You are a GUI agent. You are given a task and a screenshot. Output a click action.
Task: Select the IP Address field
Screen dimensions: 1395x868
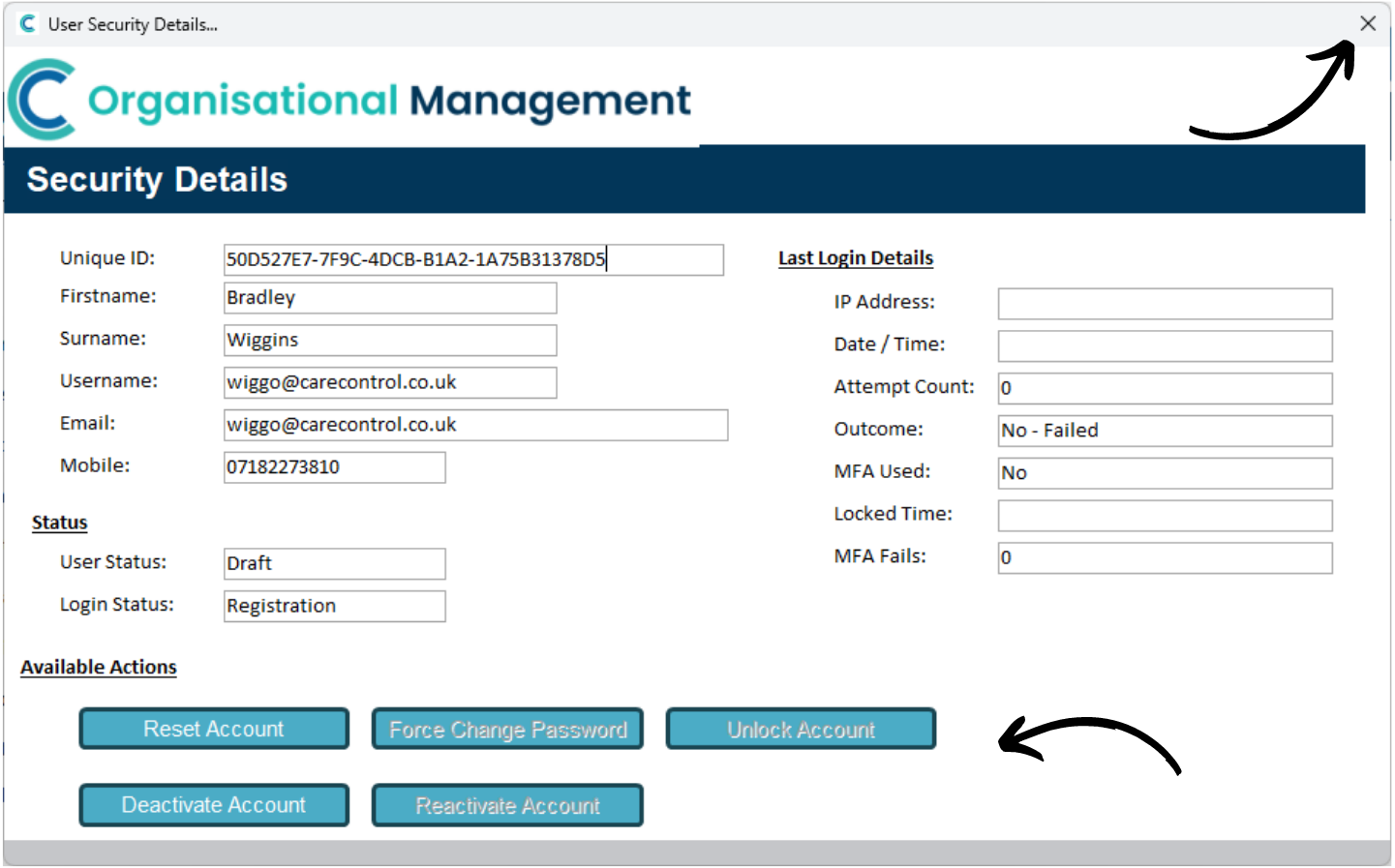(x=1164, y=303)
